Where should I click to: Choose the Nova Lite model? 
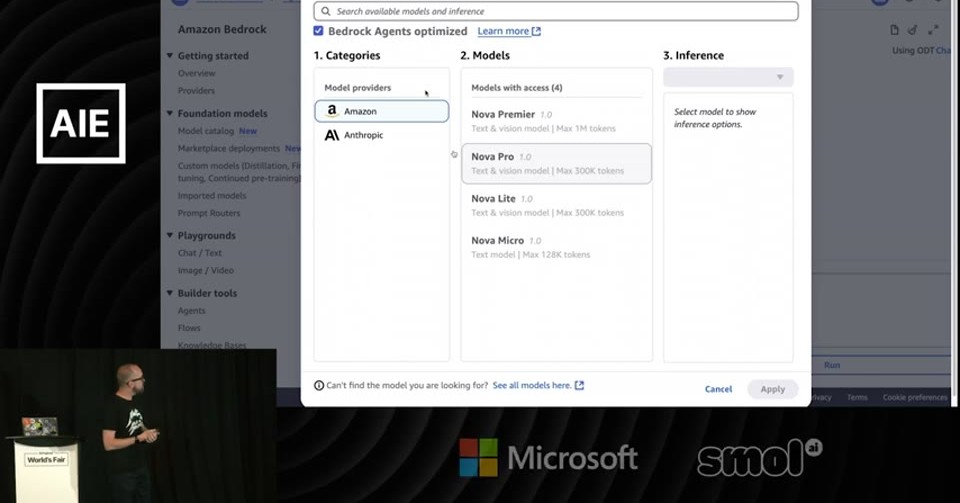tap(556, 206)
